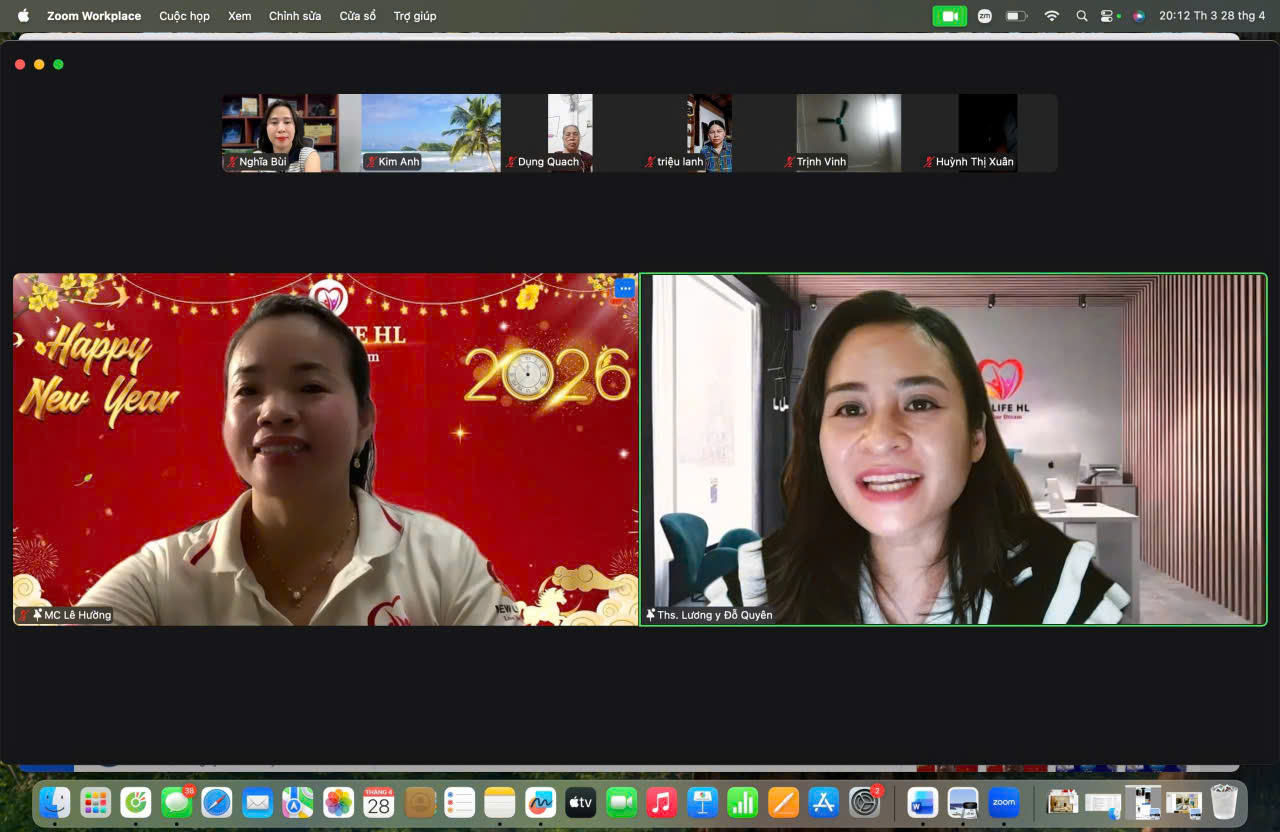Open Microsoft Word from the Dock

tap(922, 802)
